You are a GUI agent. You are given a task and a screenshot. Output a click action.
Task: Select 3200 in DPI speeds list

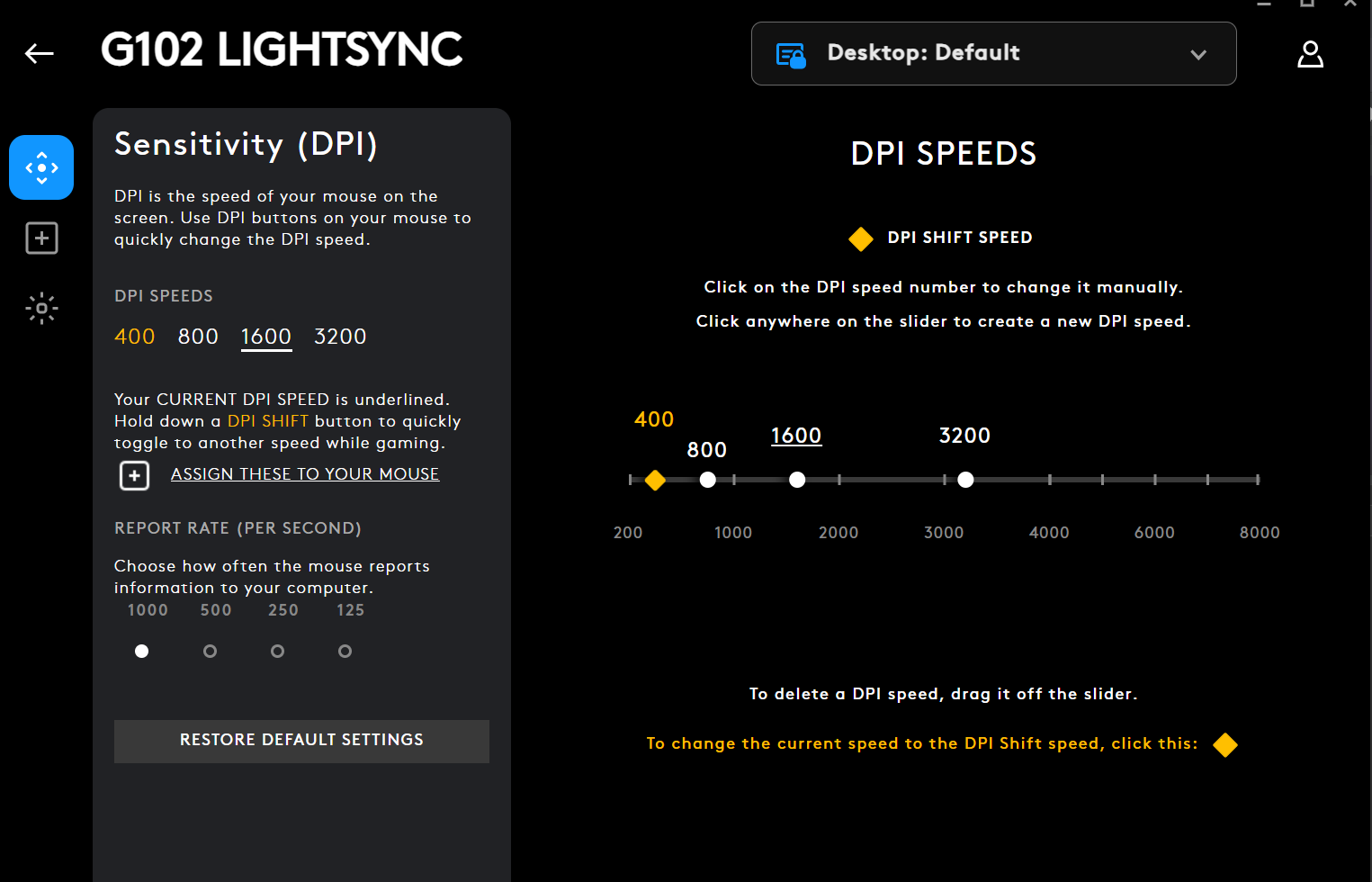[340, 337]
